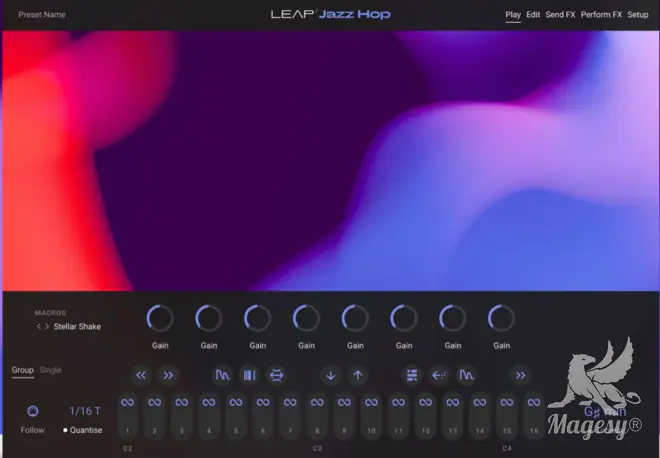Click the up arrow icon

(358, 375)
